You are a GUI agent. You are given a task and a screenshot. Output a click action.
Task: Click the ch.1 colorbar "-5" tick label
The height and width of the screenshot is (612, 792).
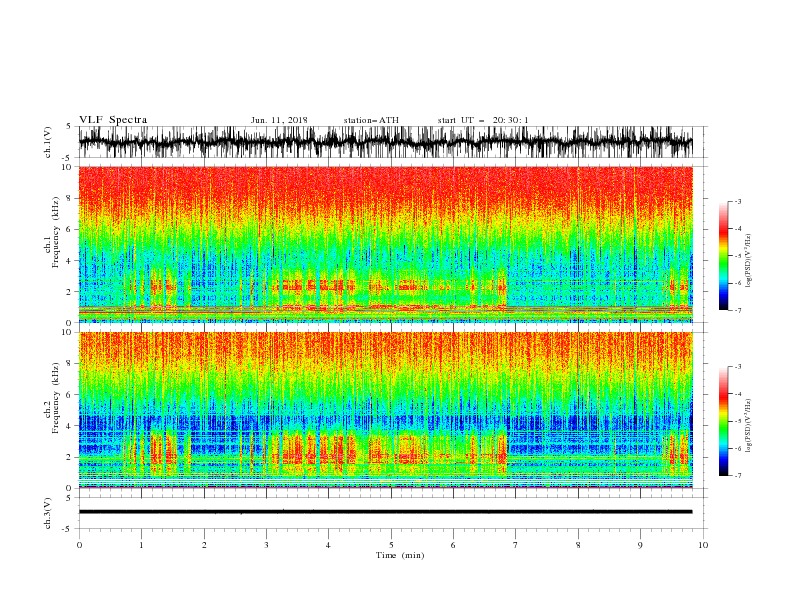point(738,256)
